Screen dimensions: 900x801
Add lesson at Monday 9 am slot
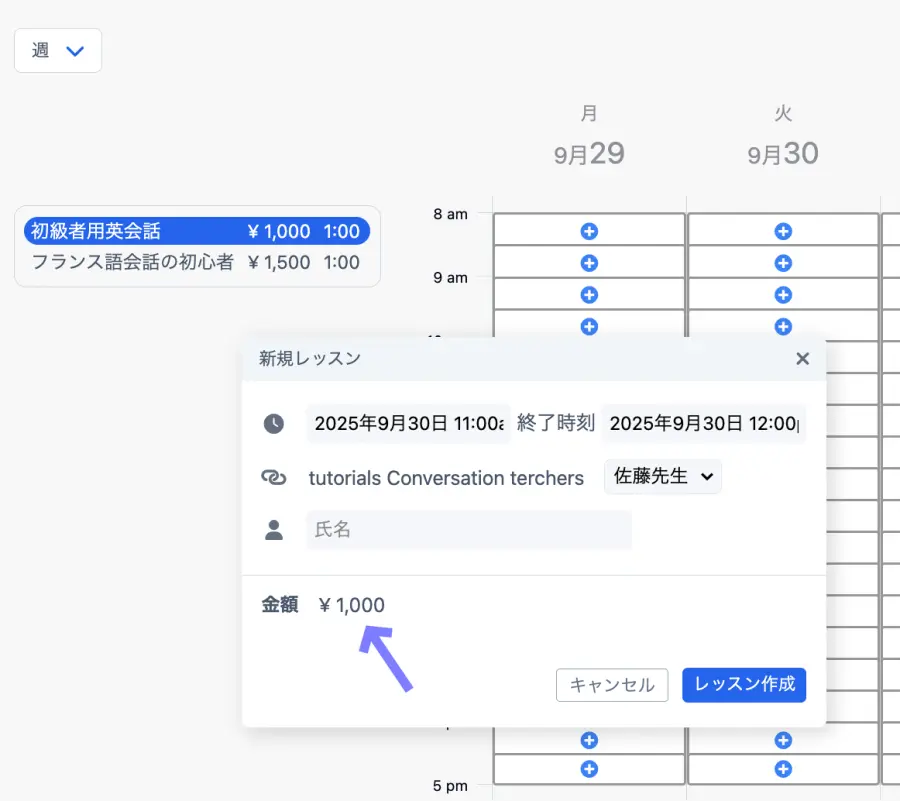(589, 264)
